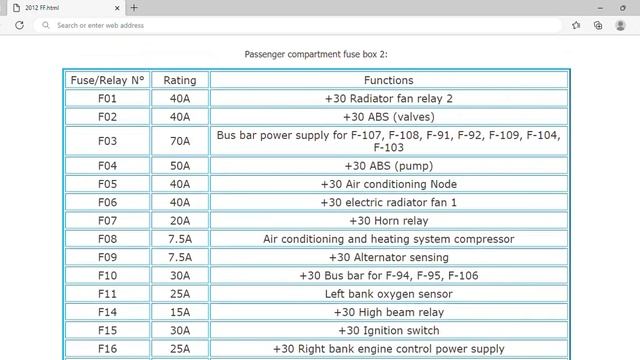Click '+30 ABS (pump)' function

point(389,166)
